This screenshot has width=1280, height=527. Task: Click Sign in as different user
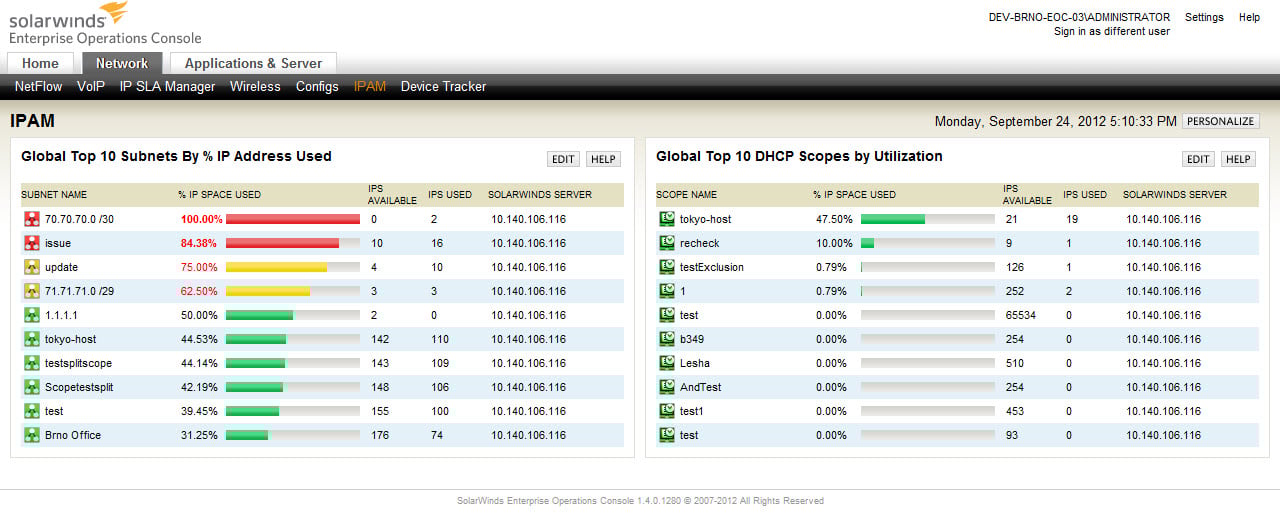[1112, 31]
